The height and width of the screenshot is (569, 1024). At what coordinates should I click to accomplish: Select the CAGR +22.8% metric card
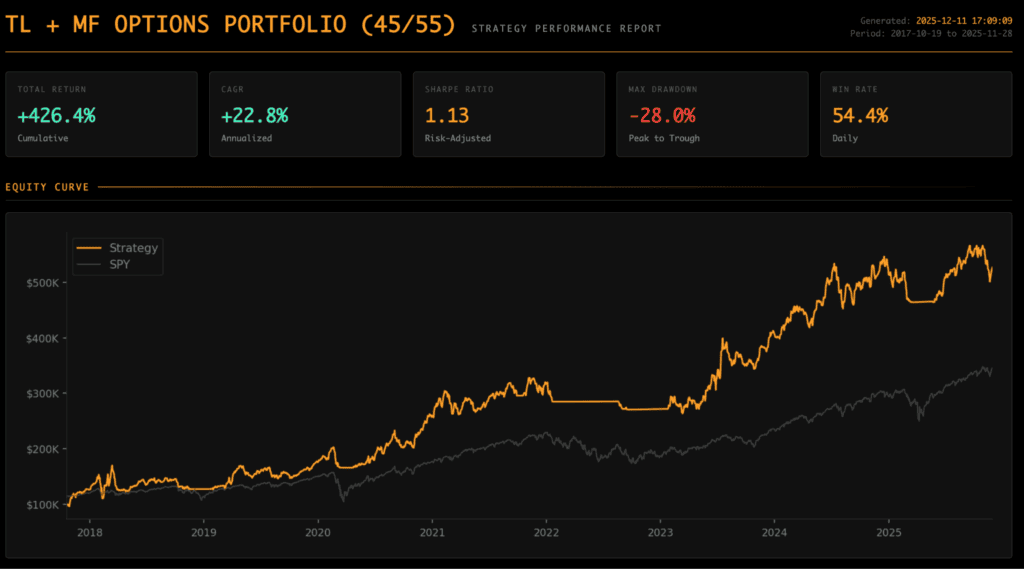[305, 114]
